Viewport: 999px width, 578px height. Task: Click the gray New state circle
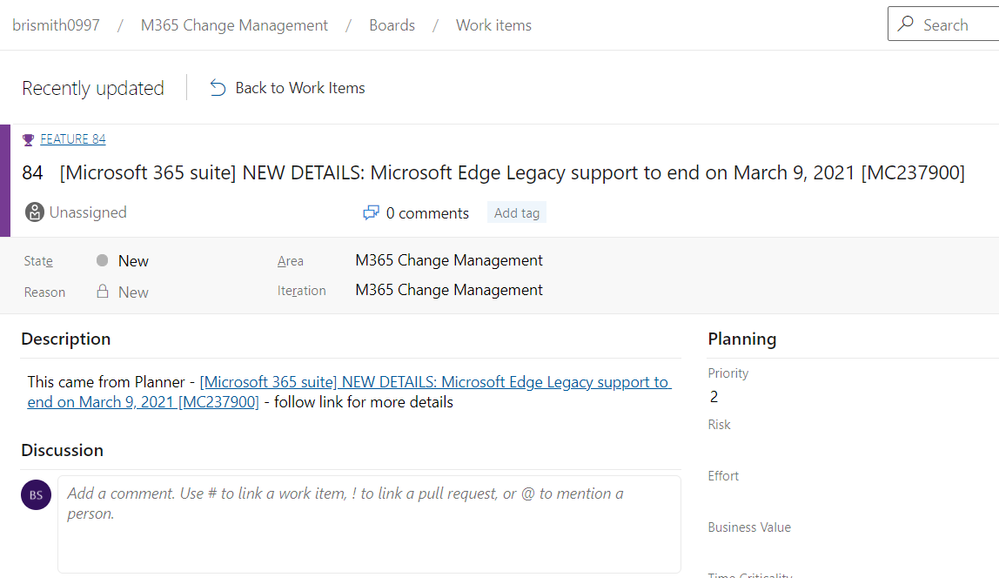[x=102, y=261]
